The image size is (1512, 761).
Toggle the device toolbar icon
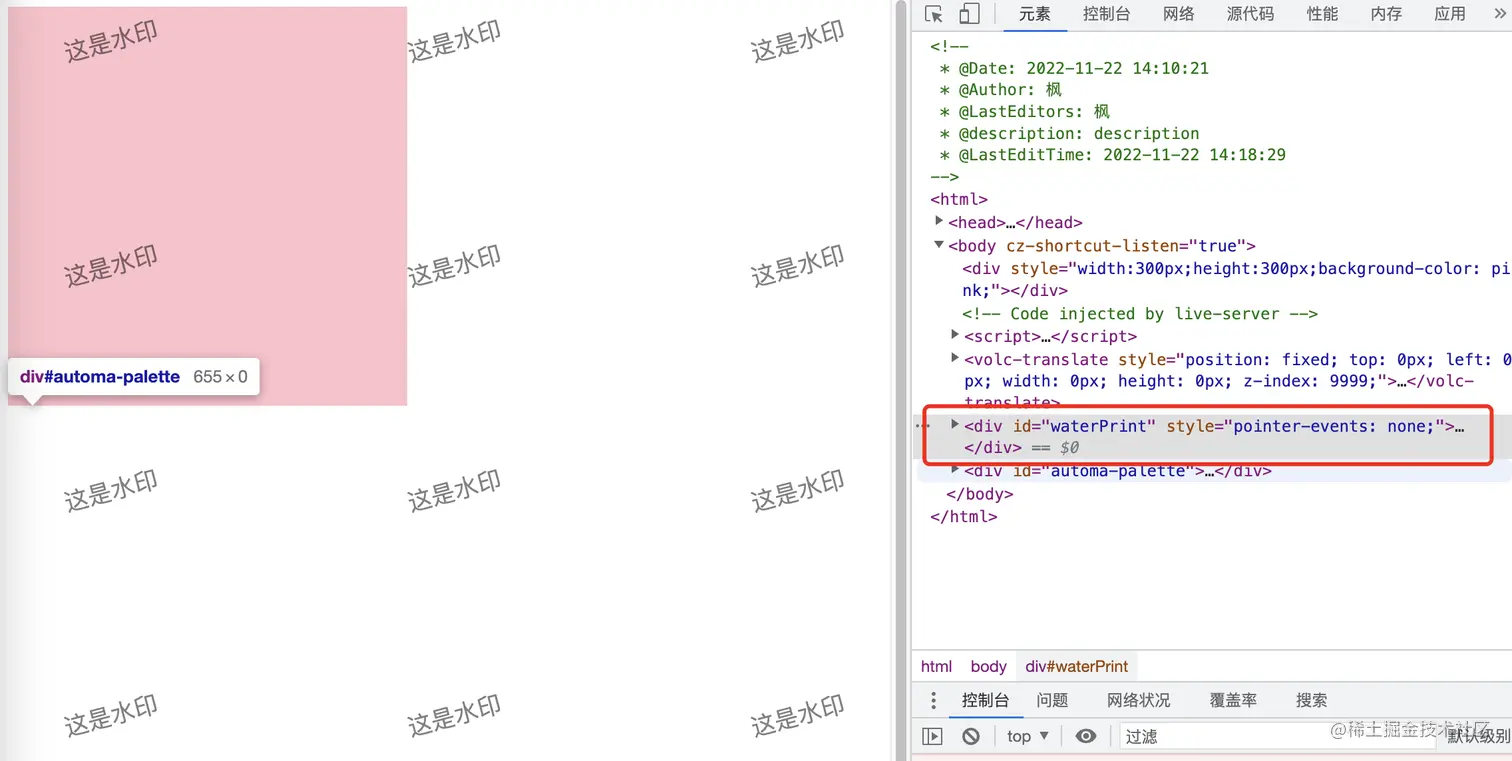[x=969, y=14]
